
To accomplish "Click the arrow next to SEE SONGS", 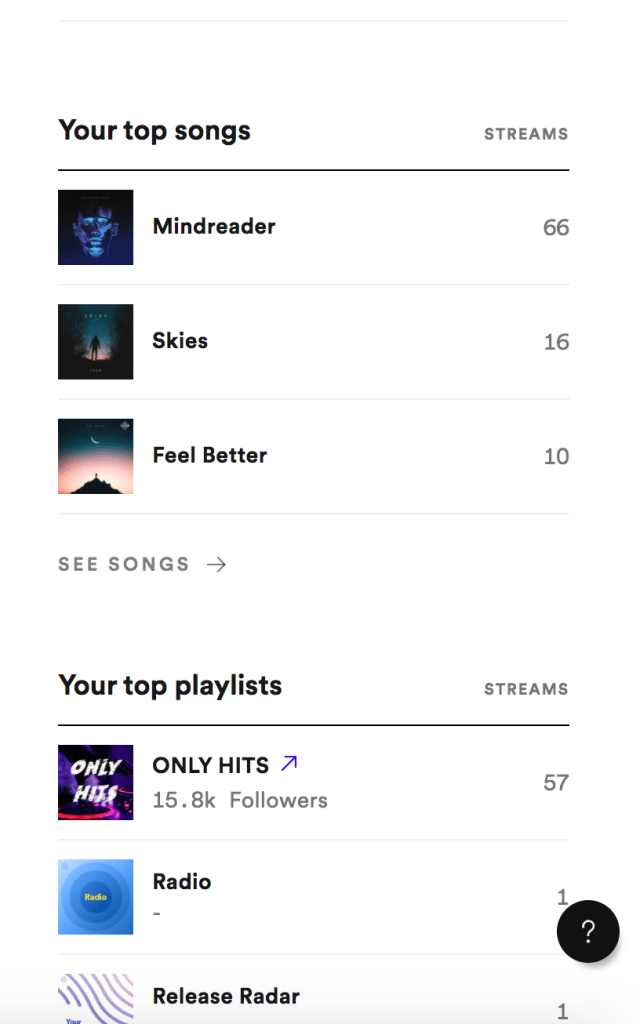I will click(216, 564).
